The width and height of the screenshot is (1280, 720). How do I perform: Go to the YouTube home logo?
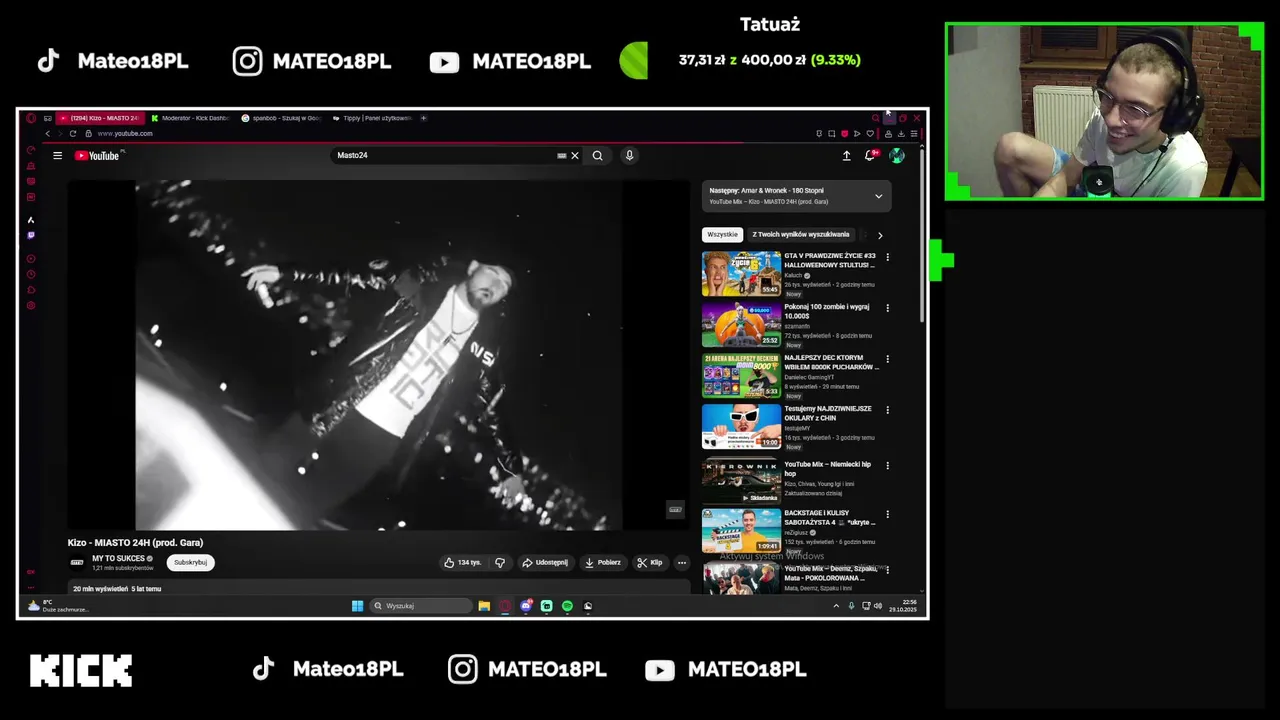click(x=98, y=155)
